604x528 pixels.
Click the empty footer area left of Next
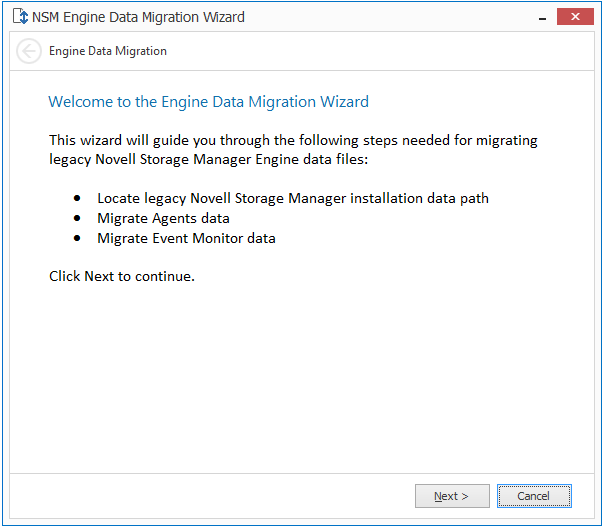pos(210,496)
